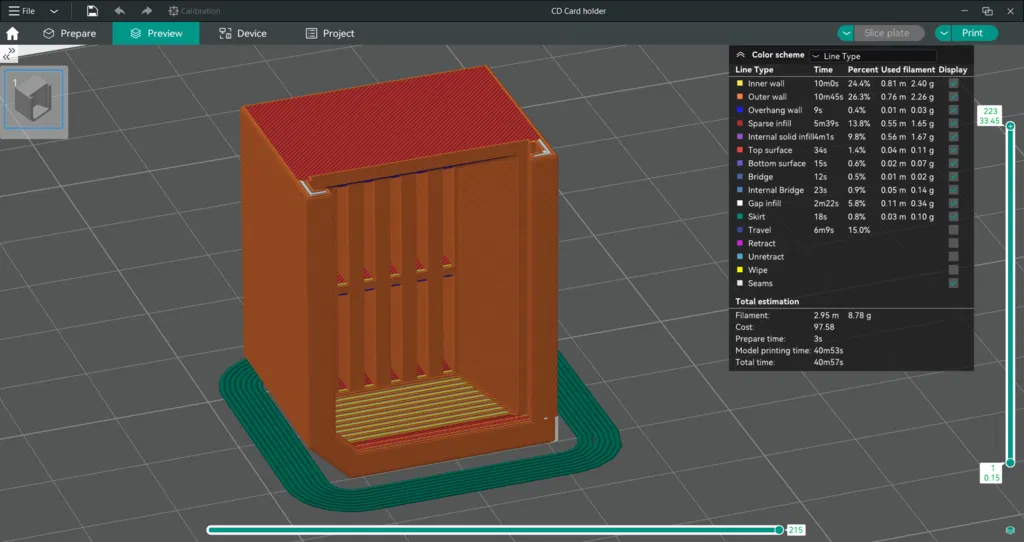Click the Home icon

[x=12, y=33]
